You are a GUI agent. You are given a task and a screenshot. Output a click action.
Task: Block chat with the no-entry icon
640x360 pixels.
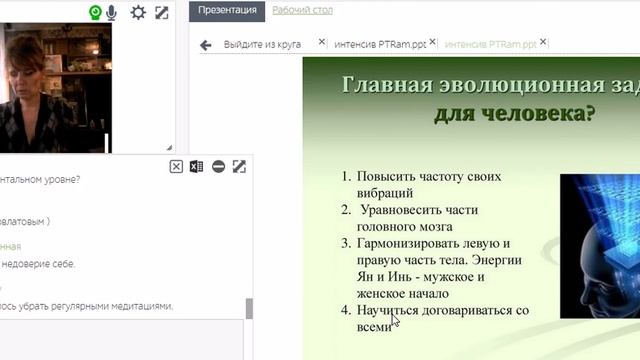click(218, 167)
